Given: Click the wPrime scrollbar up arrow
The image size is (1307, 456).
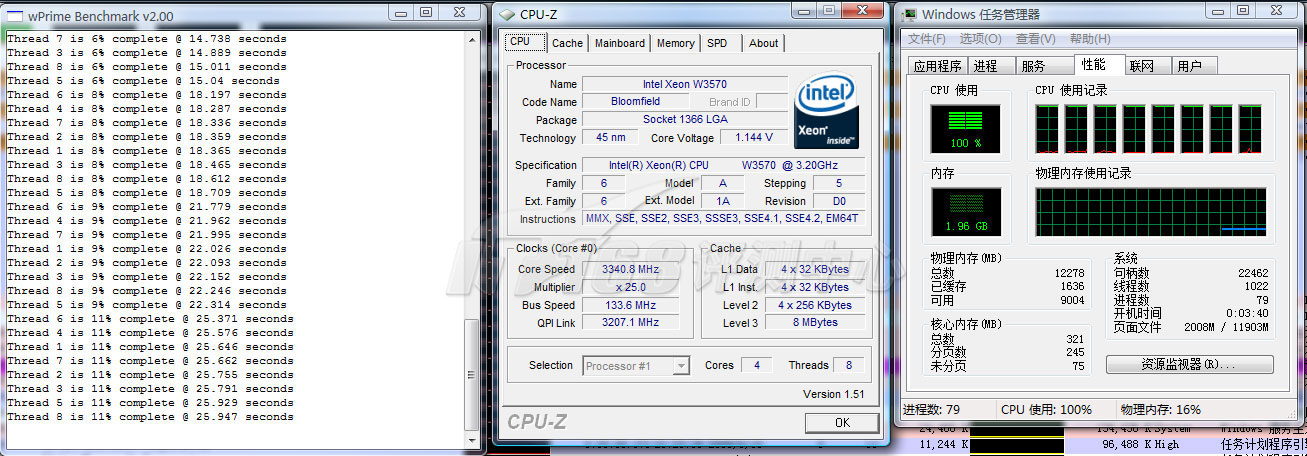Looking at the screenshot, I should (x=474, y=40).
